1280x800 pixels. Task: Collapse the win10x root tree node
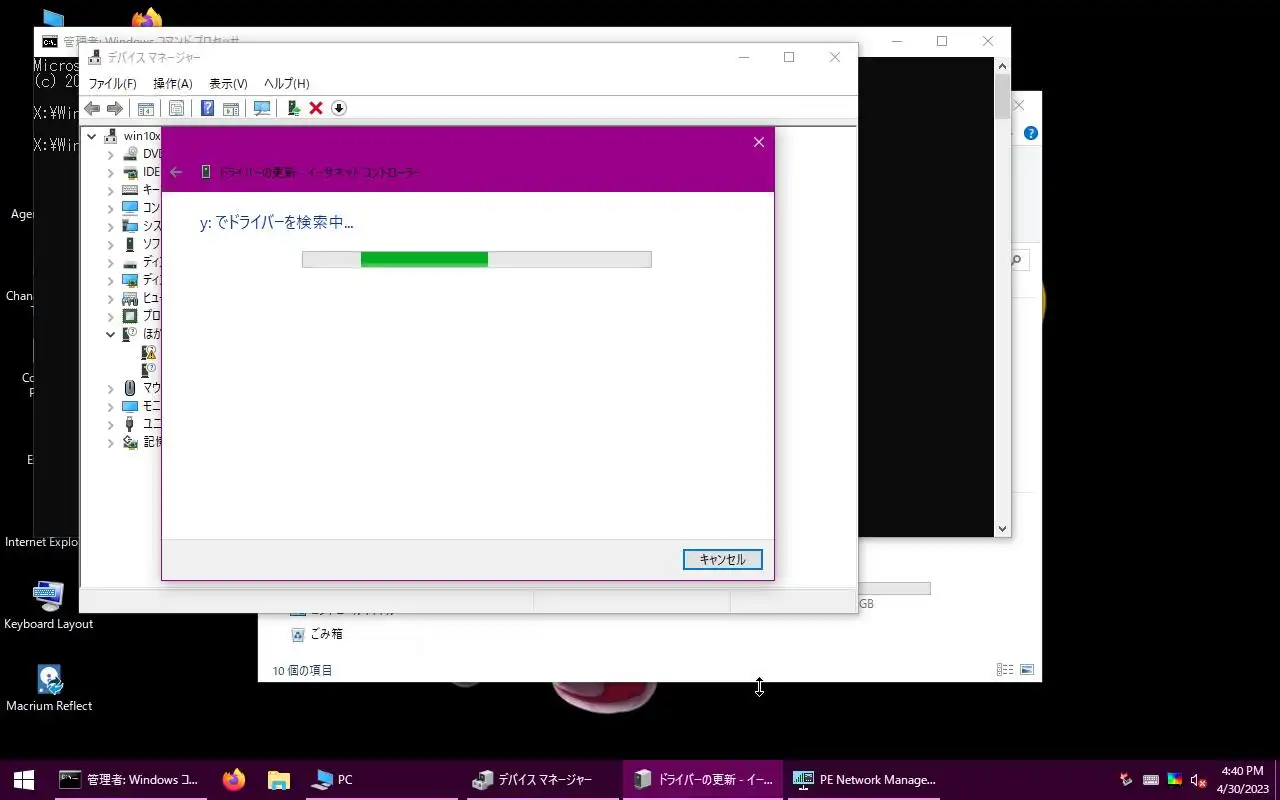pyautogui.click(x=92, y=136)
